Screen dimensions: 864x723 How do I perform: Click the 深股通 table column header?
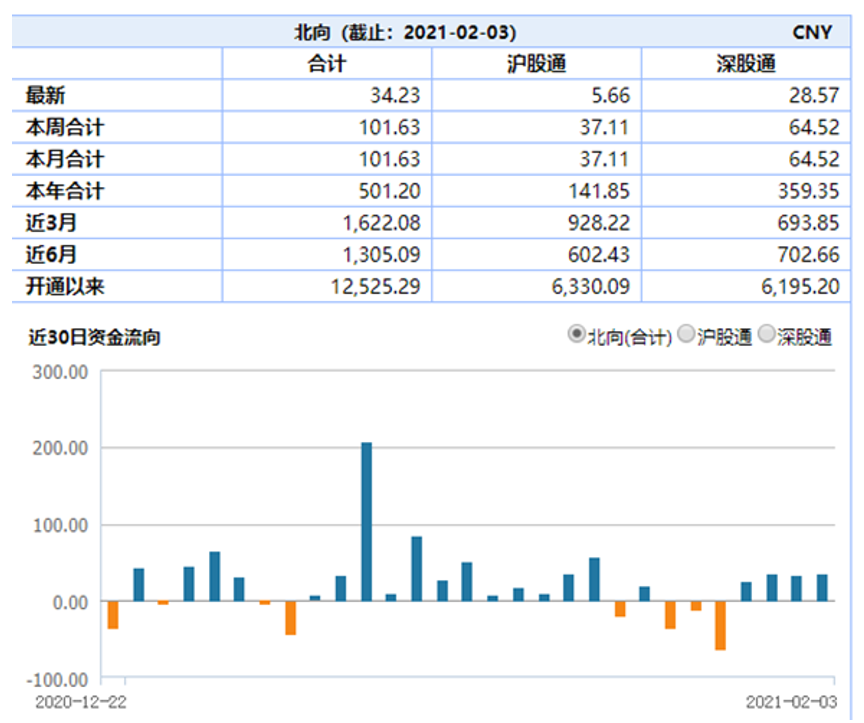746,64
